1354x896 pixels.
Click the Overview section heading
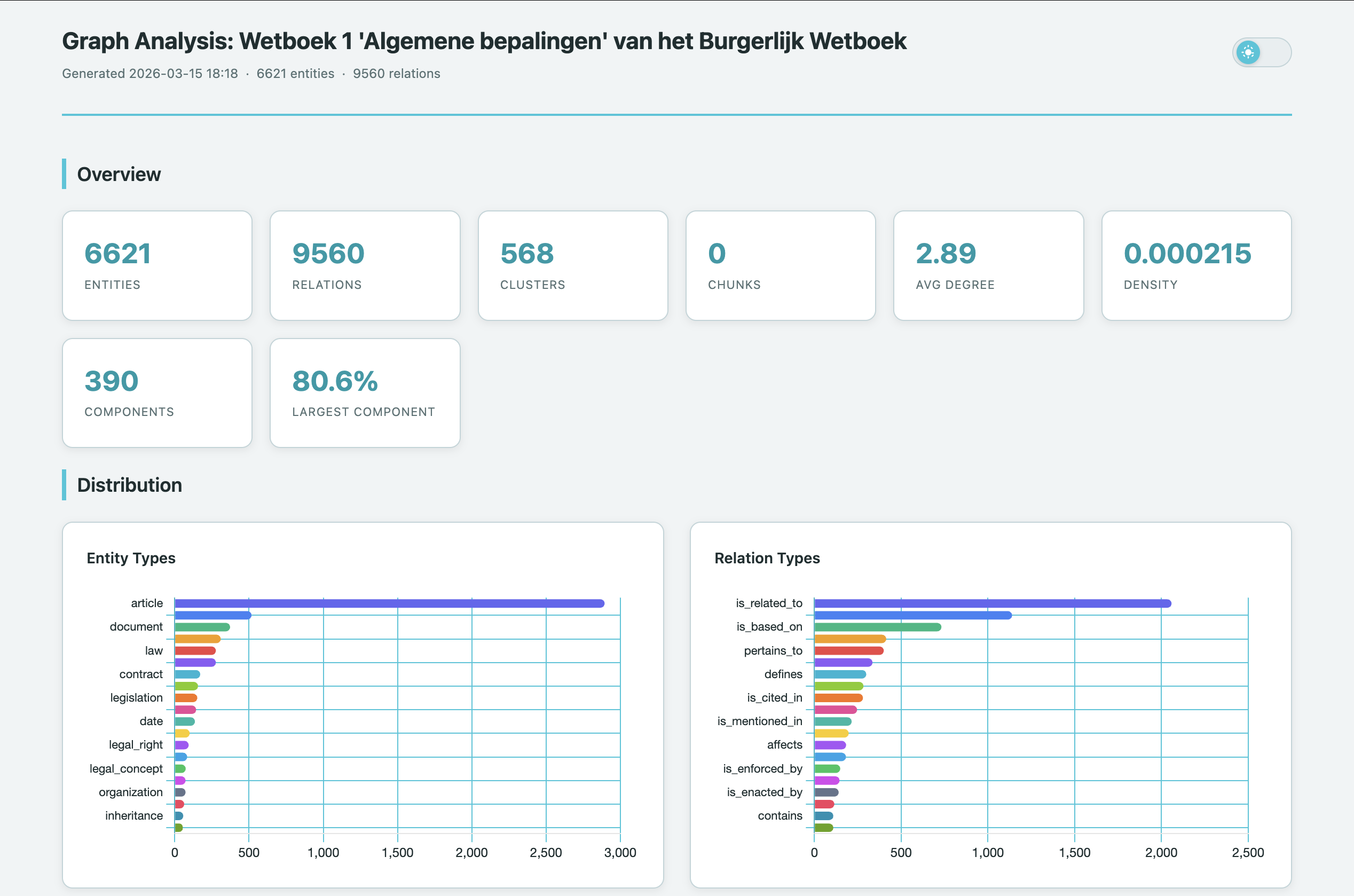[119, 174]
